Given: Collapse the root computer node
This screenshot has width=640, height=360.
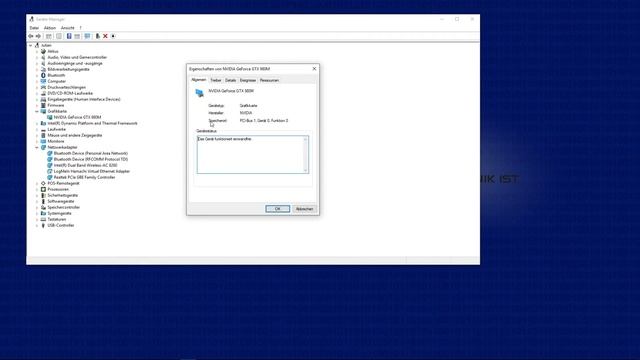Looking at the screenshot, I should point(31,45).
